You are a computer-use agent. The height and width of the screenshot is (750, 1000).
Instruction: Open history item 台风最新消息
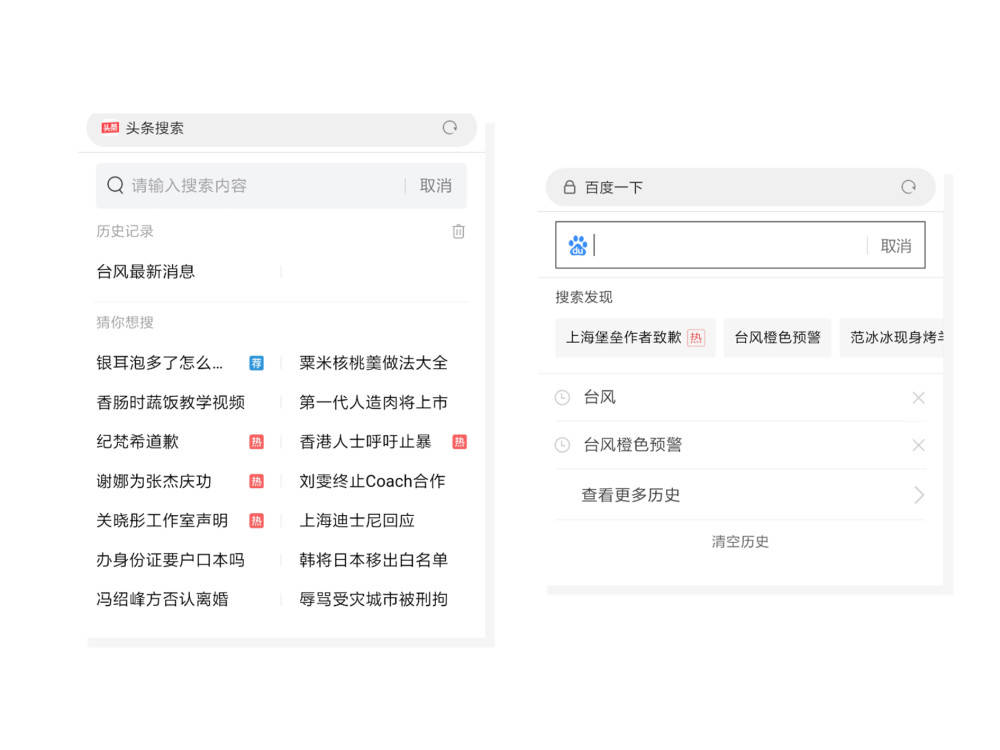click(146, 271)
